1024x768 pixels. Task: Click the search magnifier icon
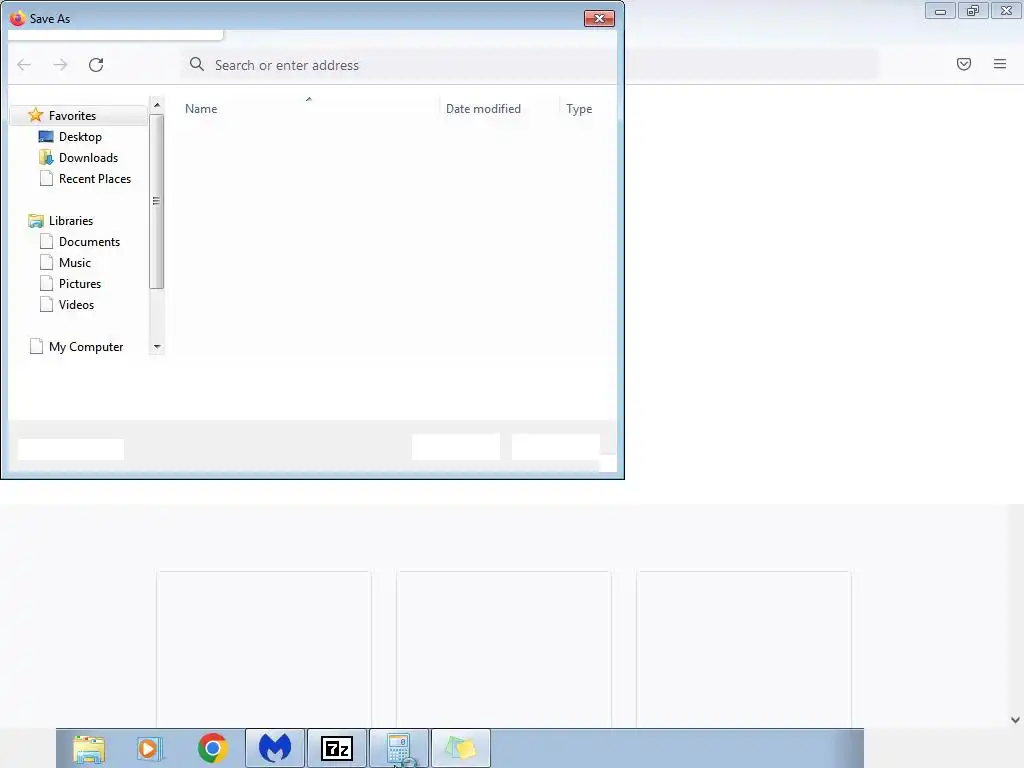click(x=197, y=64)
